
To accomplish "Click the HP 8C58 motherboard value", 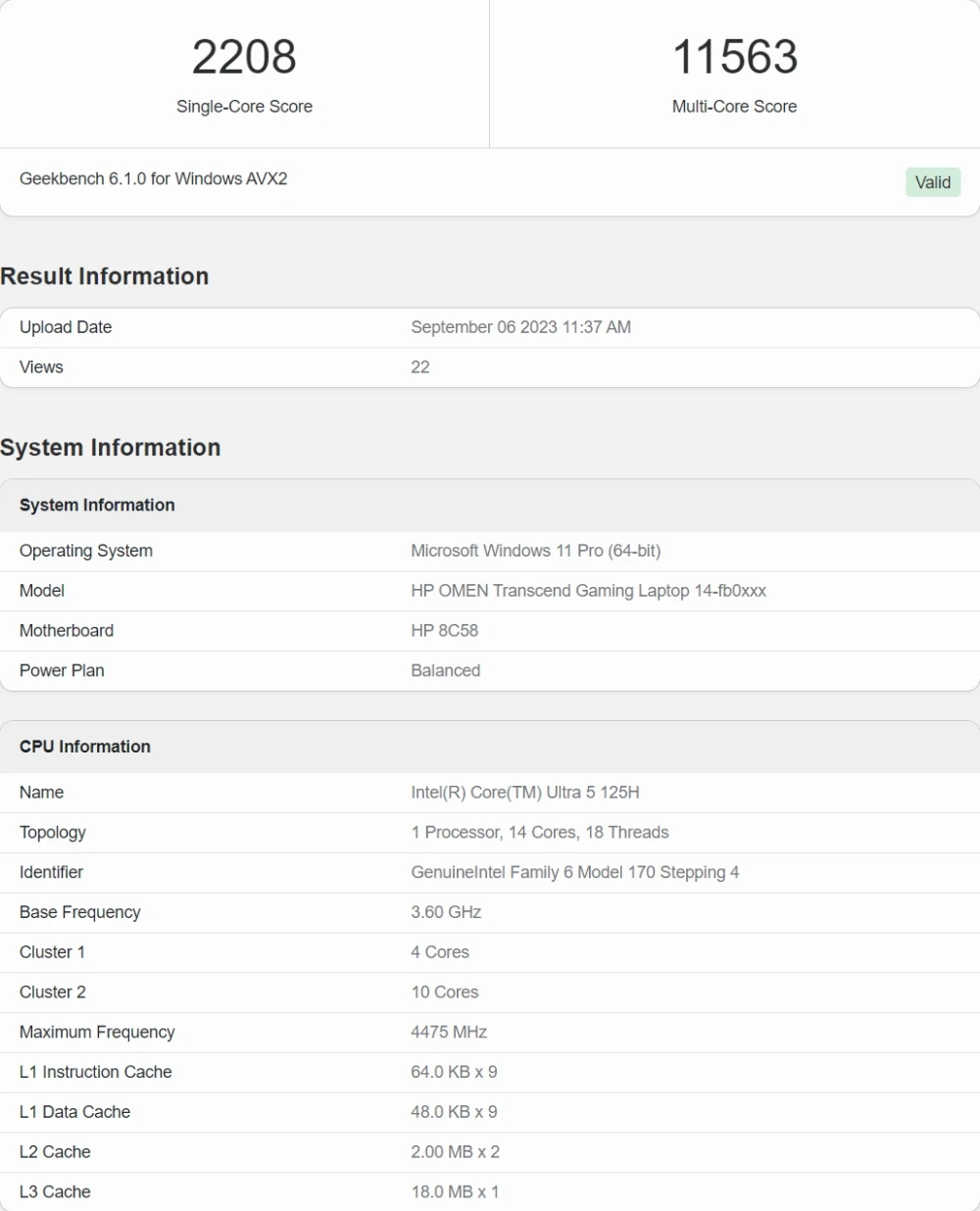I will [x=444, y=631].
